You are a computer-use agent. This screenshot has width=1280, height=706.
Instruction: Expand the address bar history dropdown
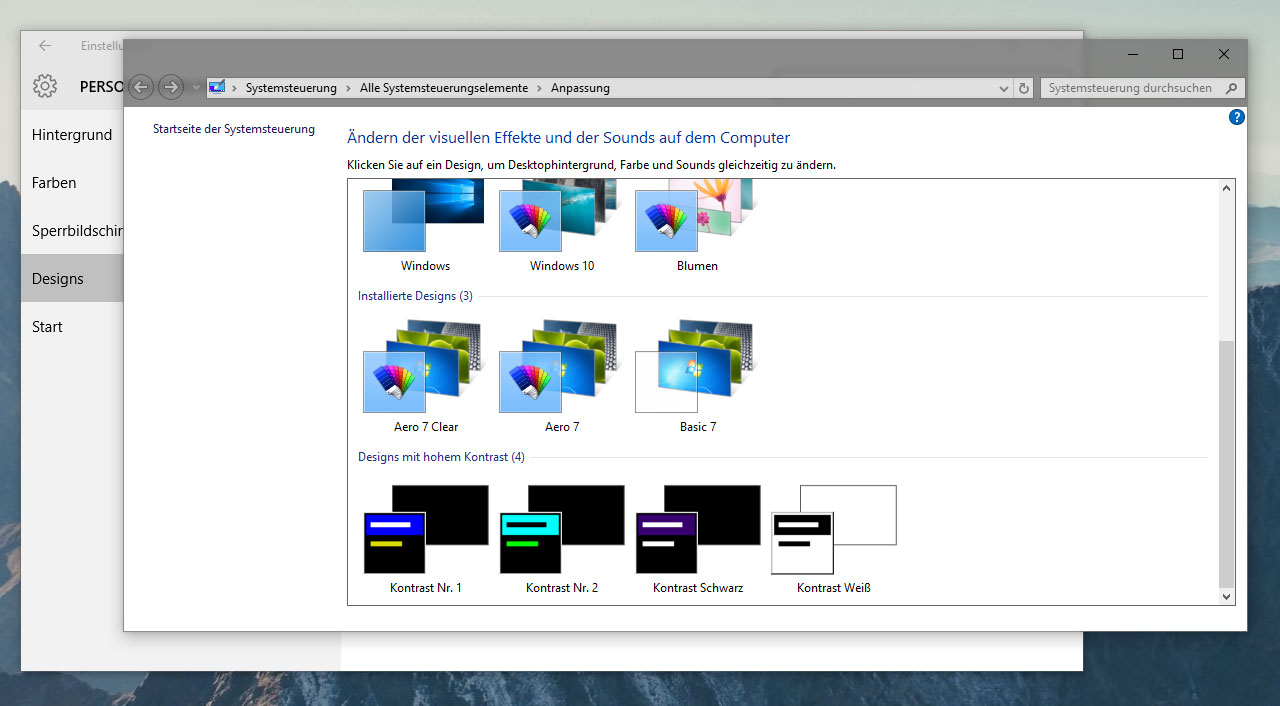pos(1004,88)
